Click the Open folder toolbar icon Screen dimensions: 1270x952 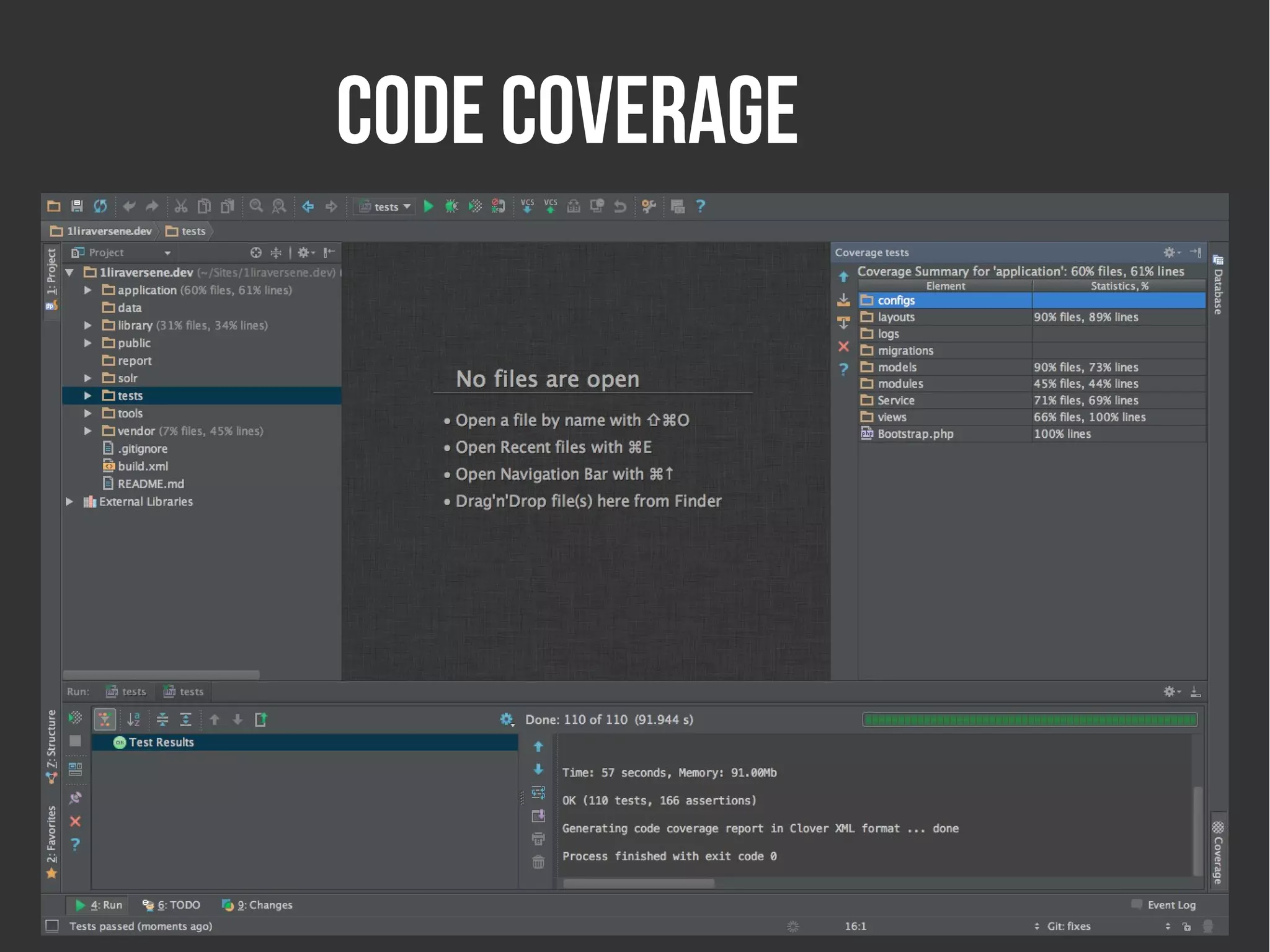coord(54,207)
